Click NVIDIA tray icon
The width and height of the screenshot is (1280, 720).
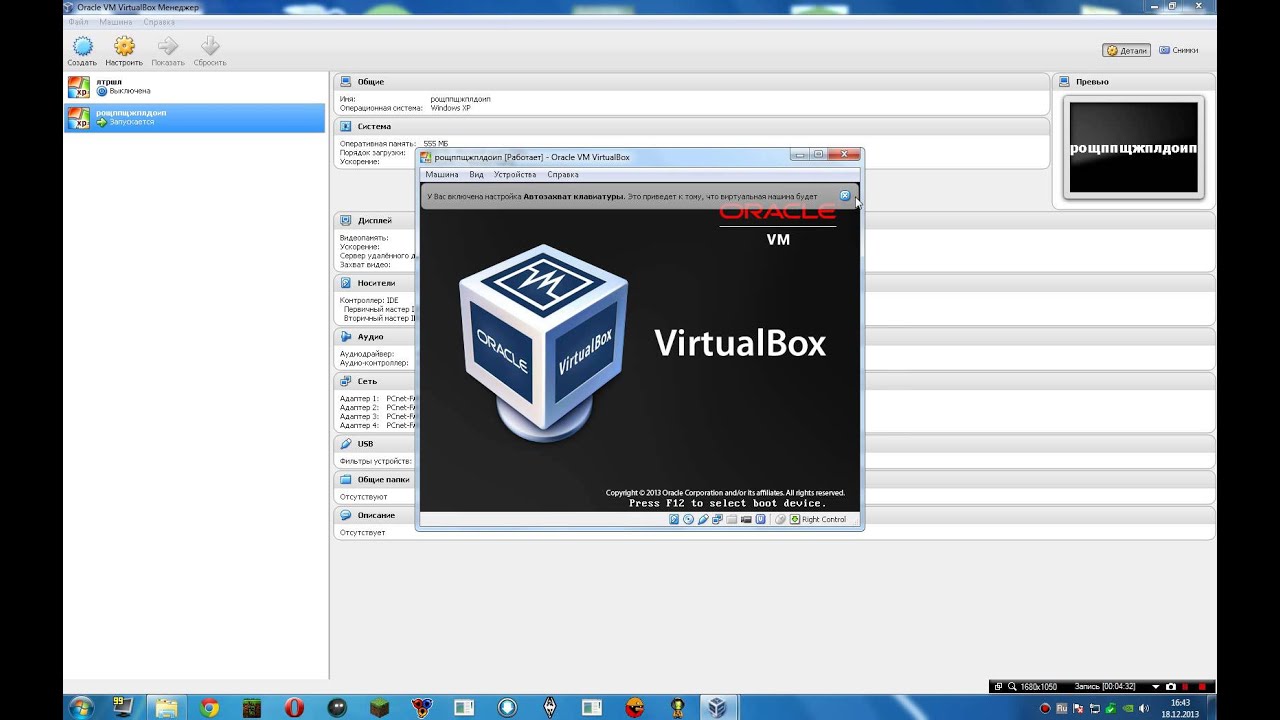[1128, 709]
